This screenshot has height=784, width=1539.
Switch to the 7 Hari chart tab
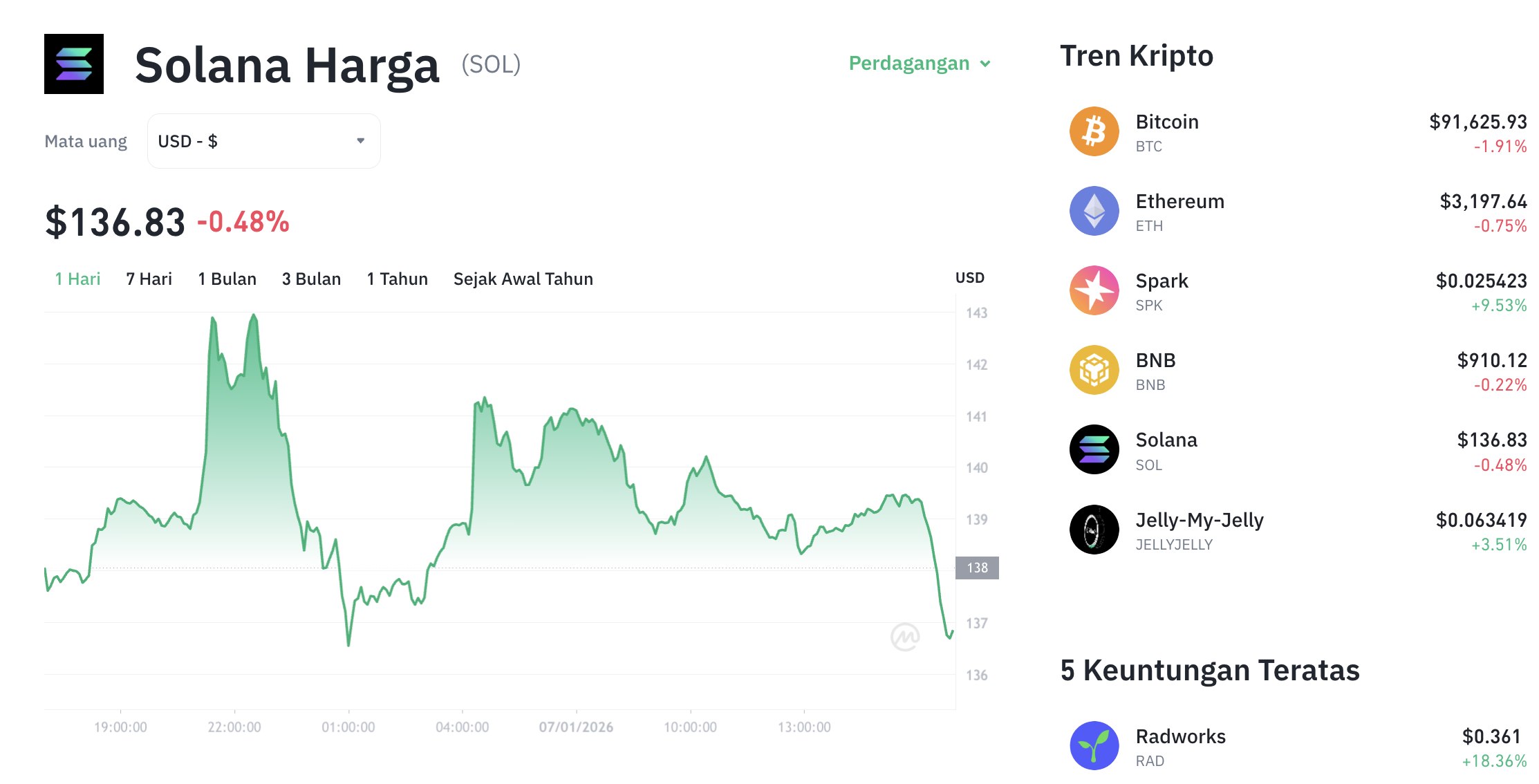(147, 279)
